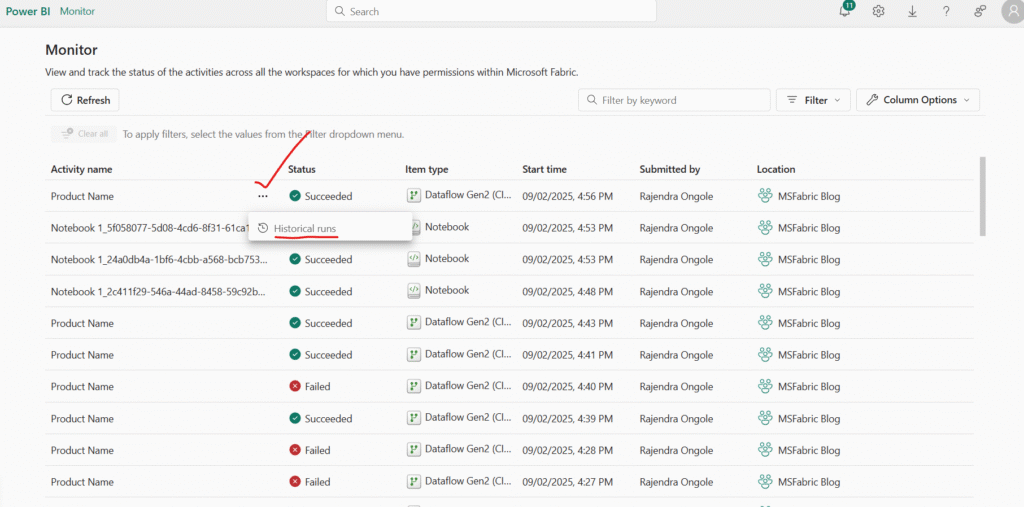
Task: Click MSFabric Blog location in 4:39 PM row
Action: pos(808,418)
